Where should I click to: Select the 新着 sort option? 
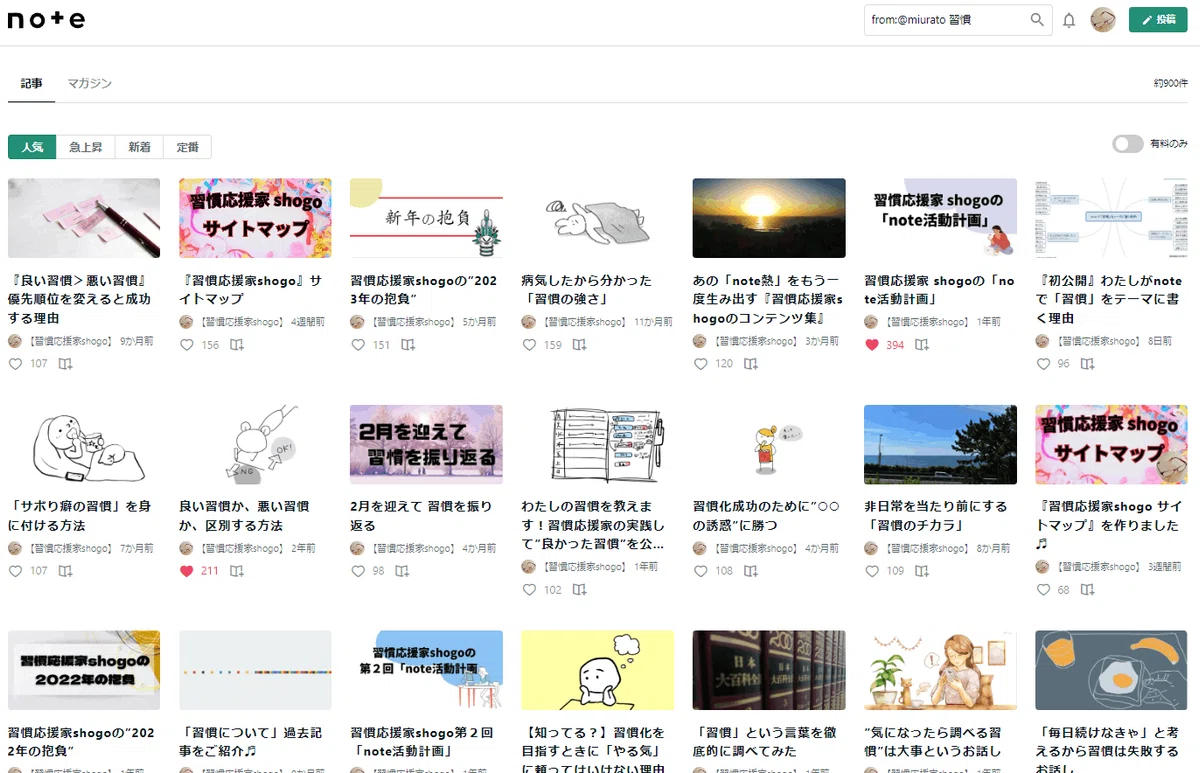[x=139, y=147]
